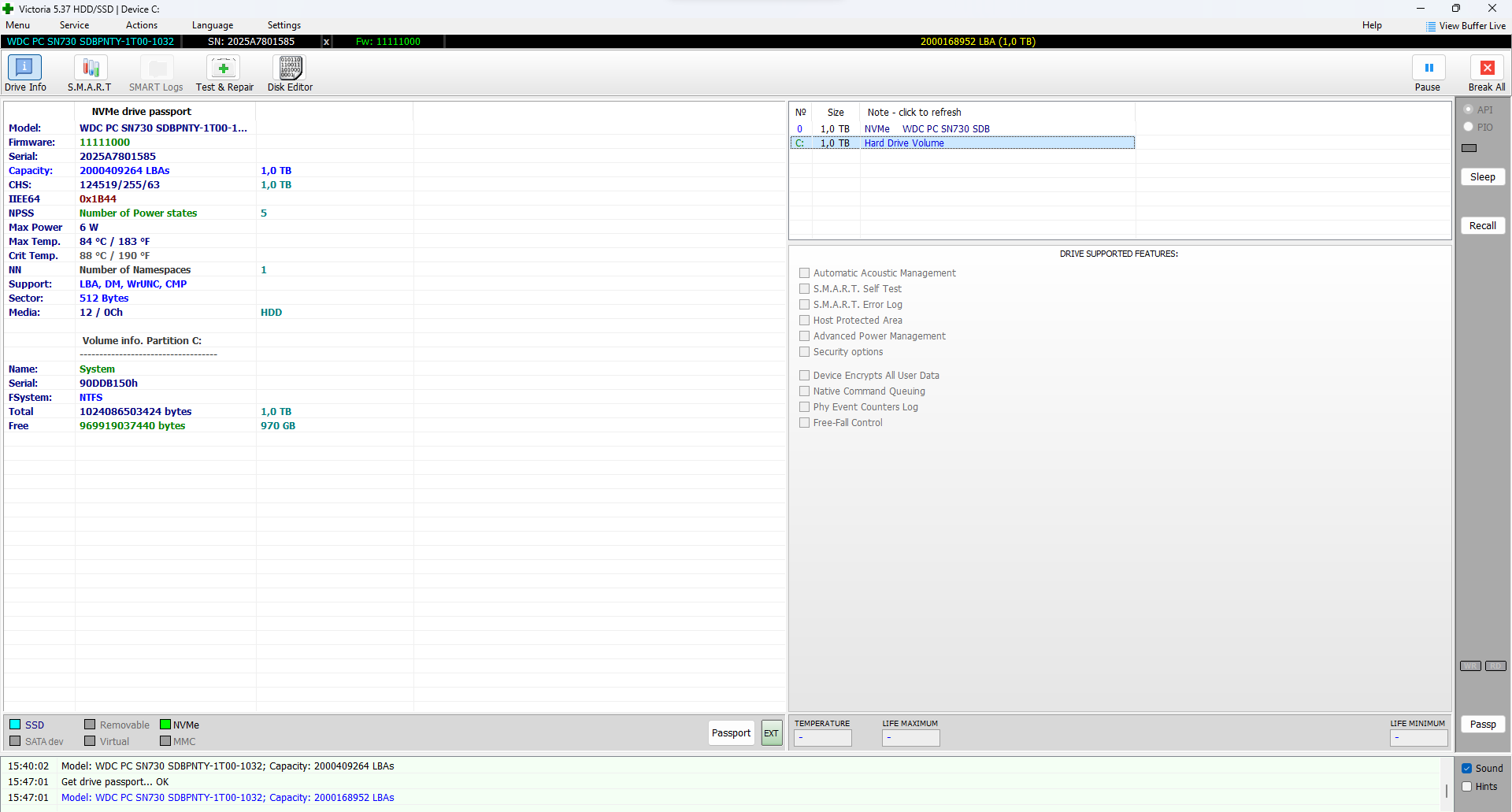Click the WR indicator button
Screen dimensions: 1512x812
click(x=1470, y=666)
